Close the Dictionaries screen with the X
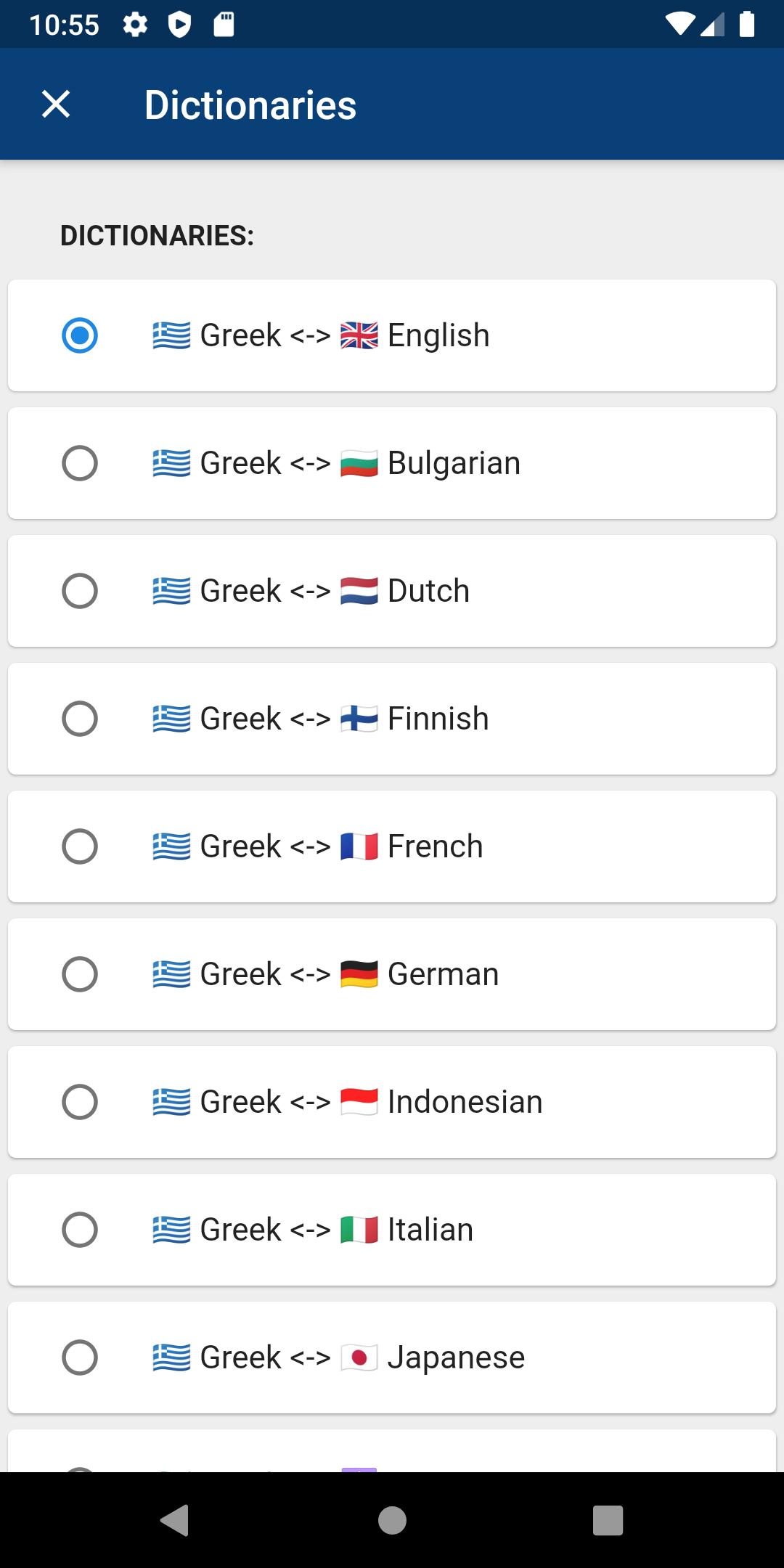The width and height of the screenshot is (784, 1568). (56, 105)
